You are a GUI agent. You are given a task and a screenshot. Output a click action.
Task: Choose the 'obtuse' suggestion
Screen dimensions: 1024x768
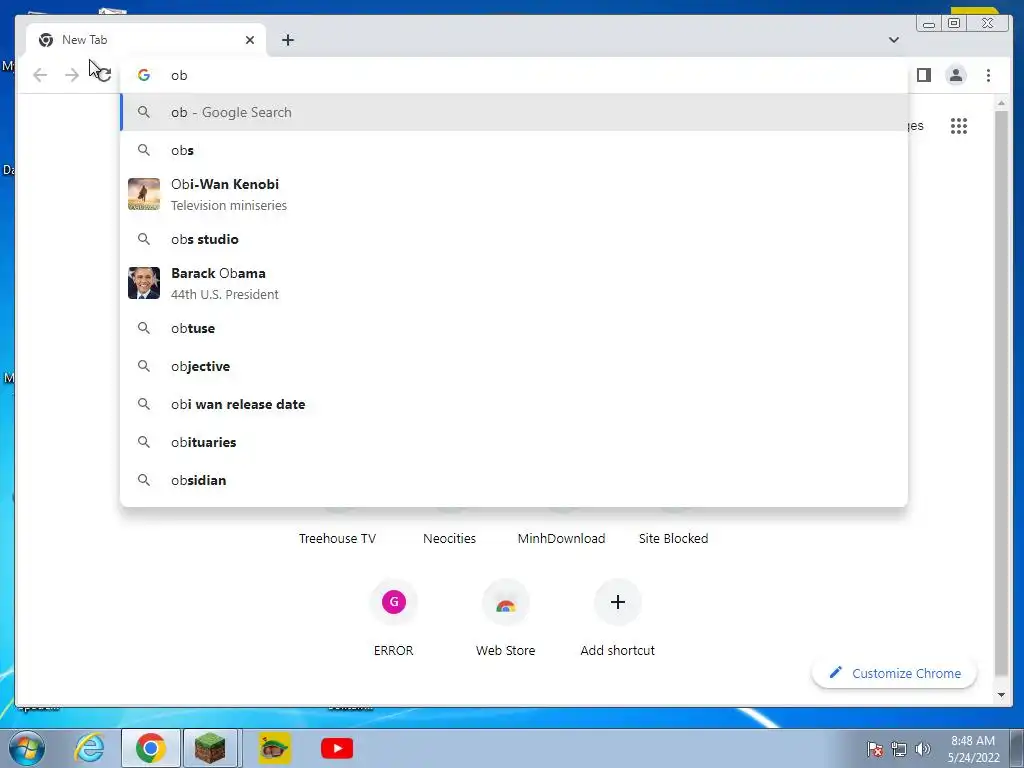coord(514,328)
